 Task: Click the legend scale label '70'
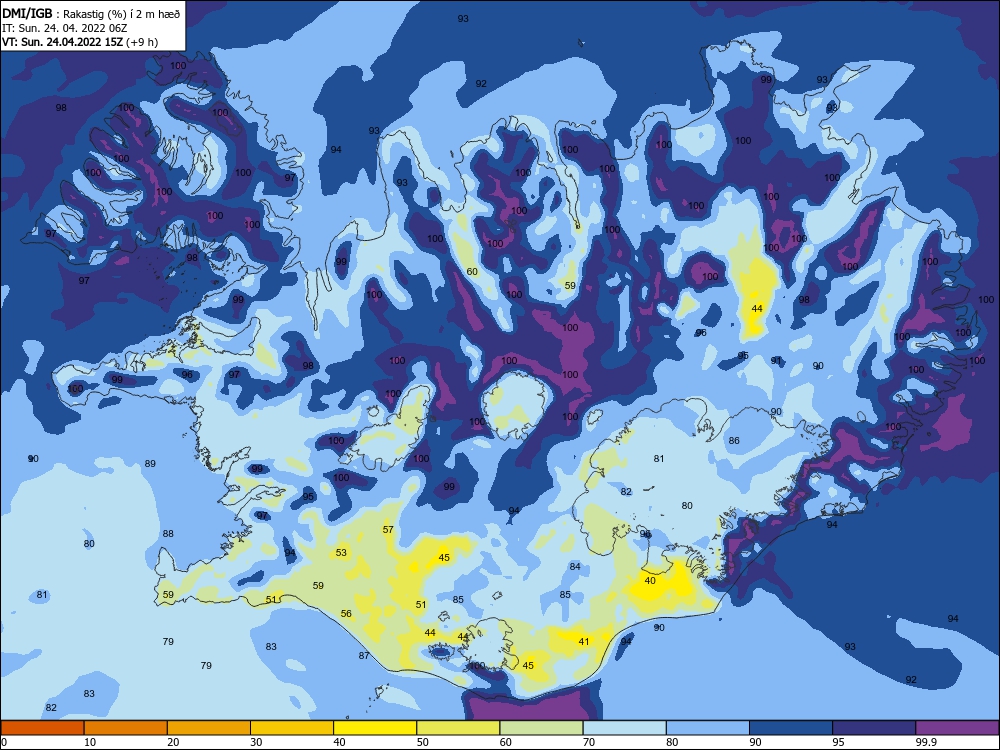click(589, 742)
